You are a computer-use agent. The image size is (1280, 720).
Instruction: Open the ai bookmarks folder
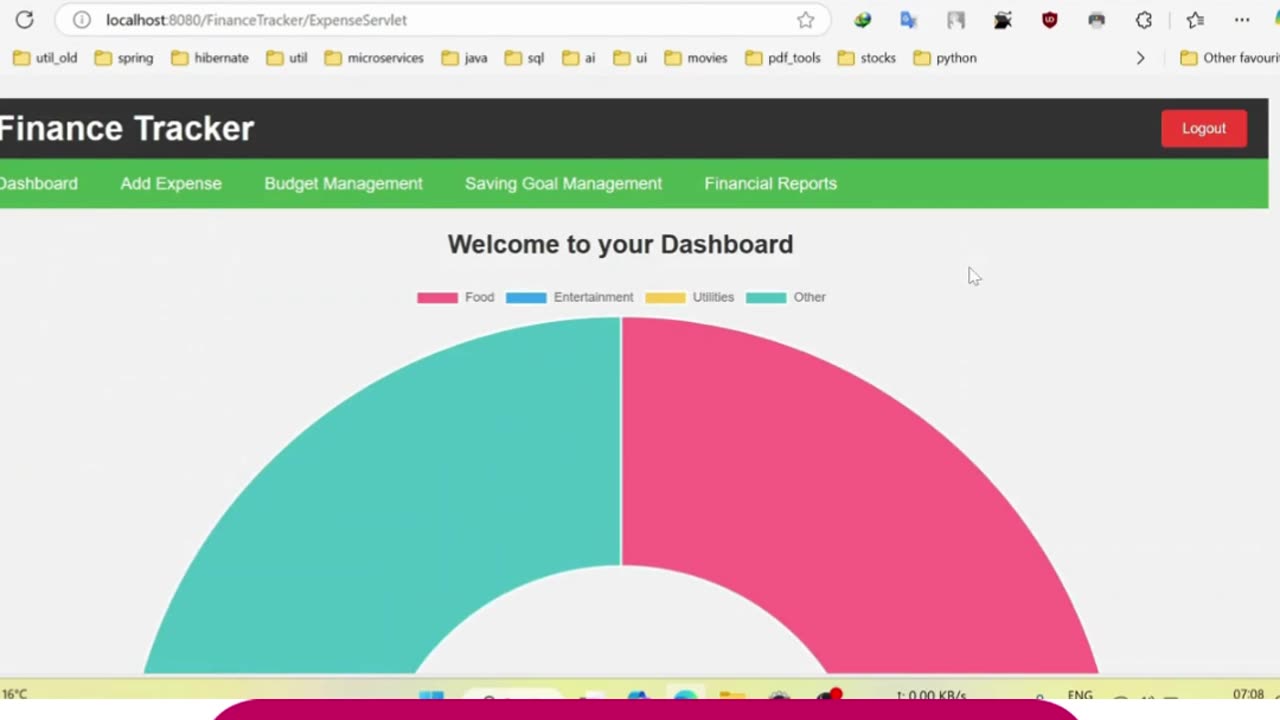[x=579, y=58]
